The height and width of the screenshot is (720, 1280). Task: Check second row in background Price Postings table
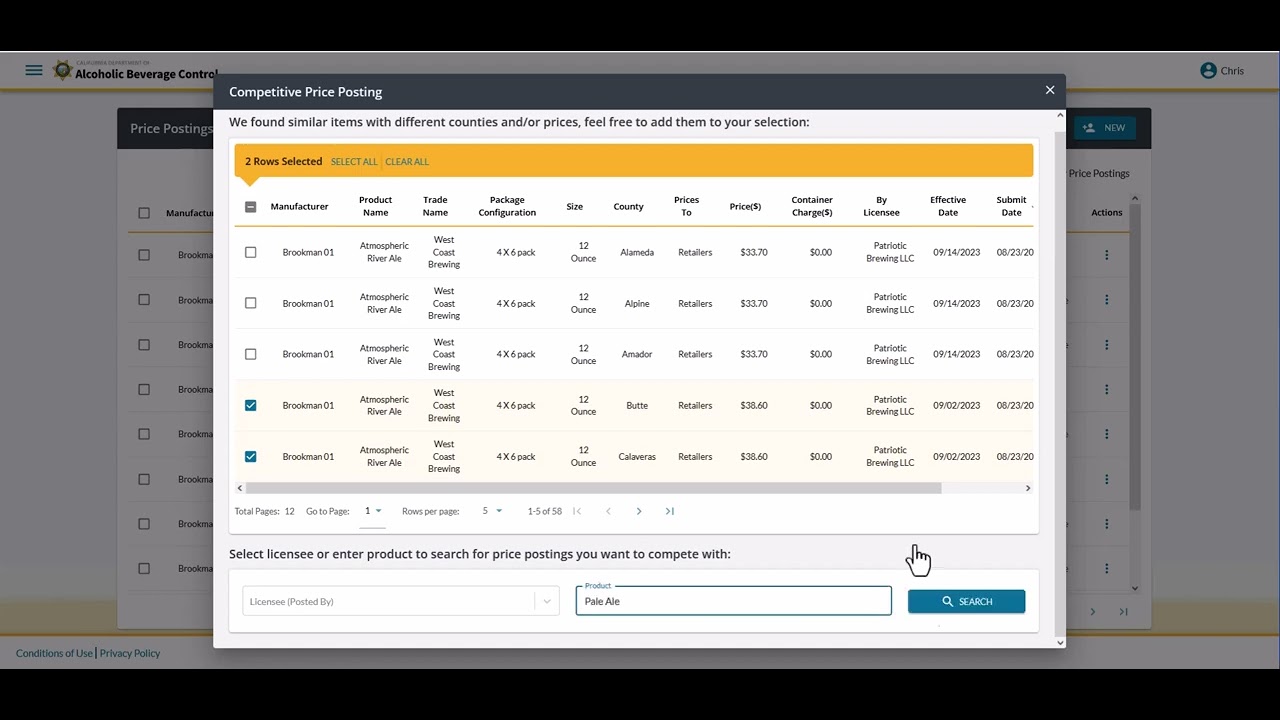coord(144,300)
